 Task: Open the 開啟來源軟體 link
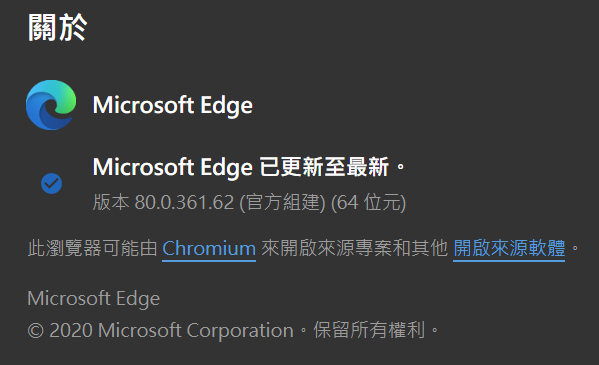[509, 248]
